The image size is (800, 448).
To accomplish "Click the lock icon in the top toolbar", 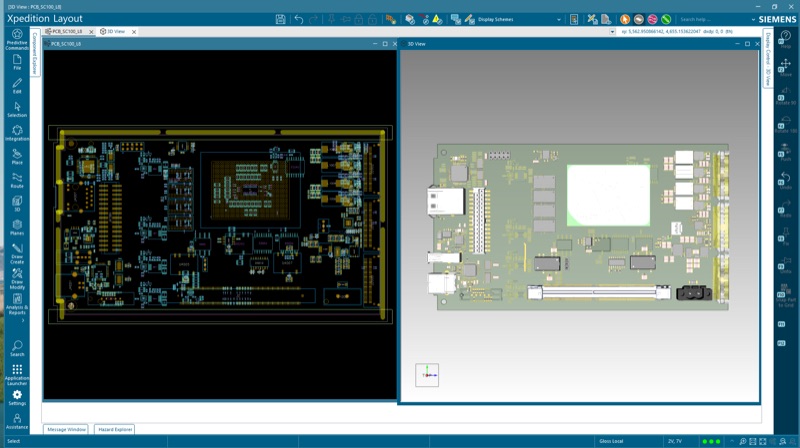I will pos(359,19).
